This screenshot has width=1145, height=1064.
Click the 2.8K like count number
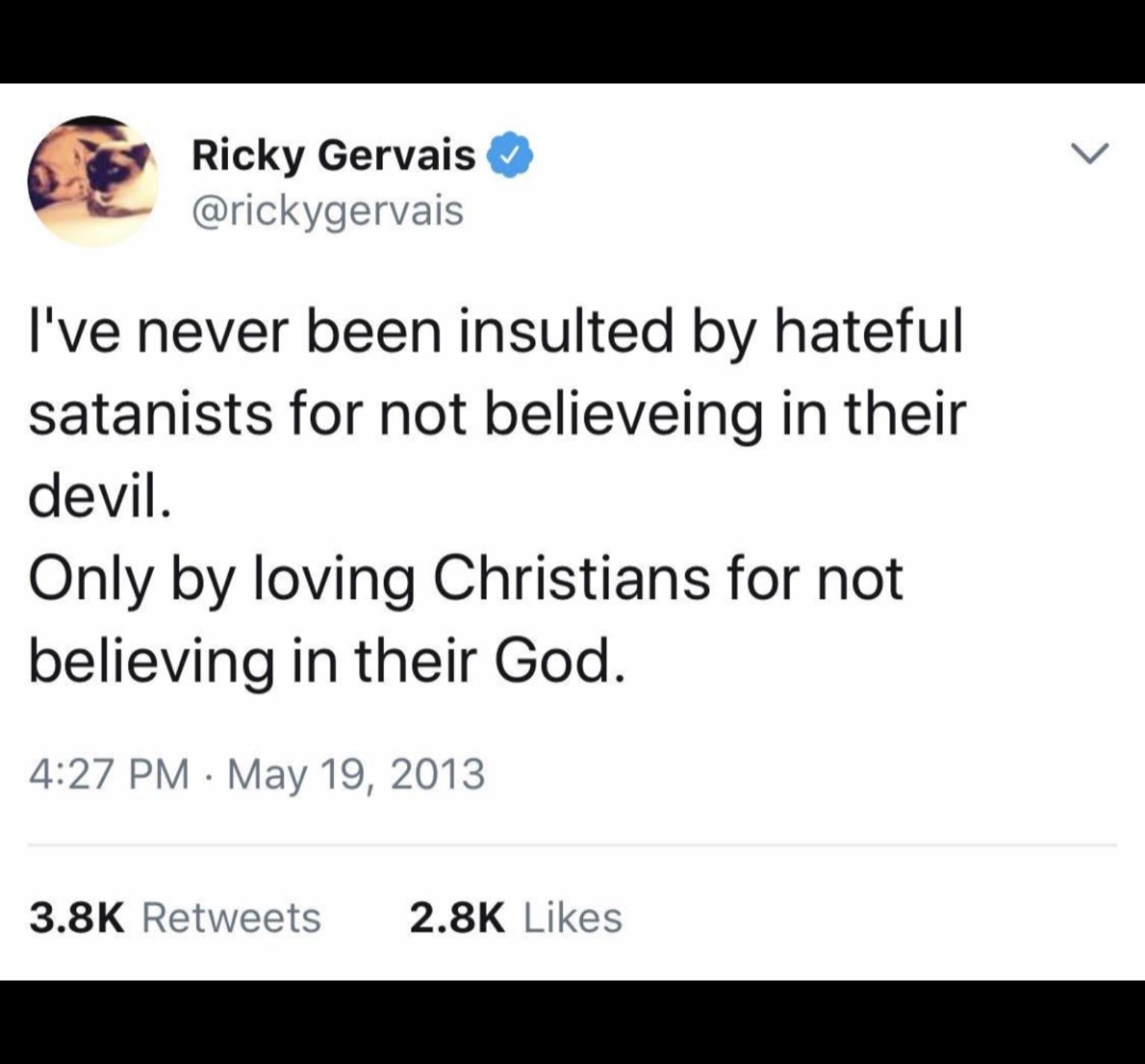pos(457,917)
